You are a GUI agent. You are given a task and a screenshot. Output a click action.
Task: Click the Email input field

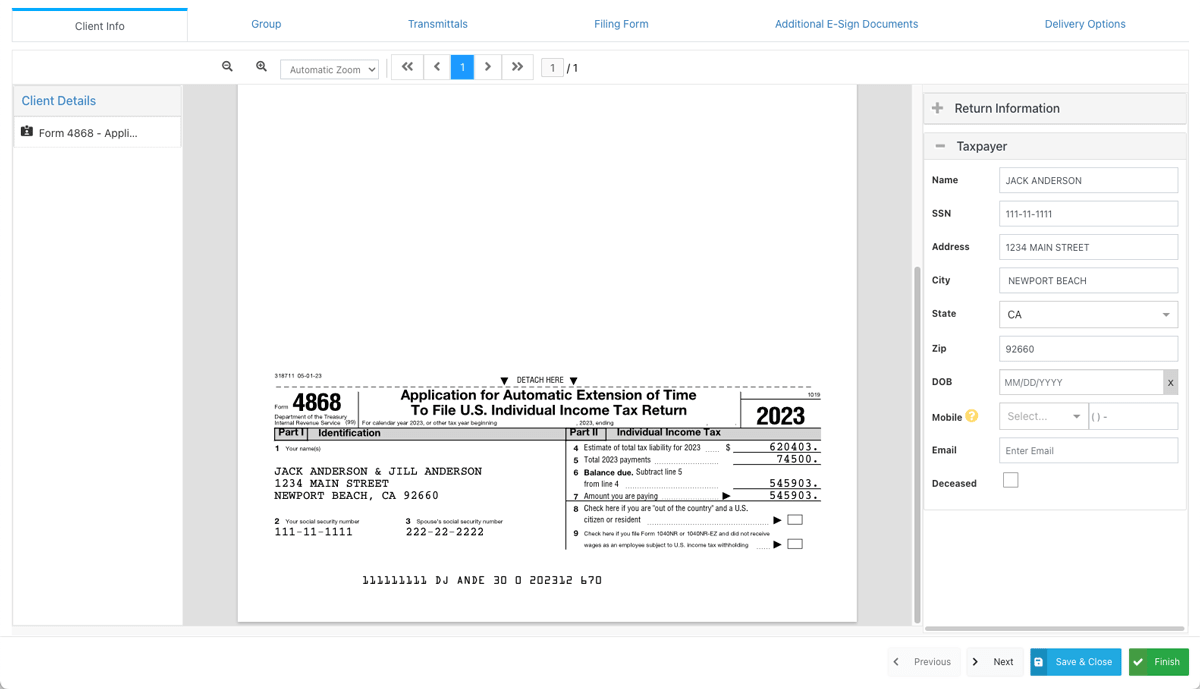[1088, 451]
